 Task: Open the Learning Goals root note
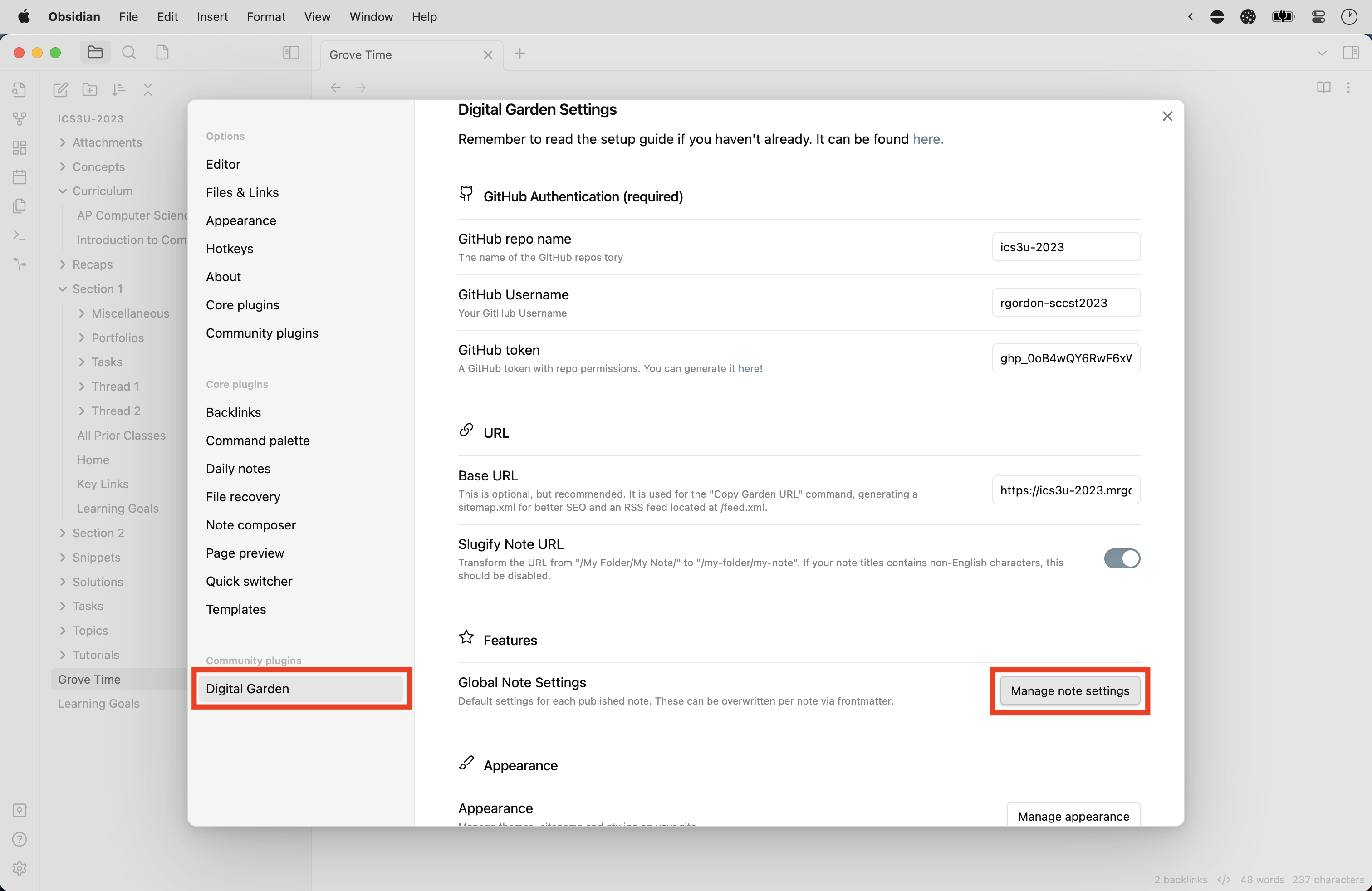pos(98,704)
